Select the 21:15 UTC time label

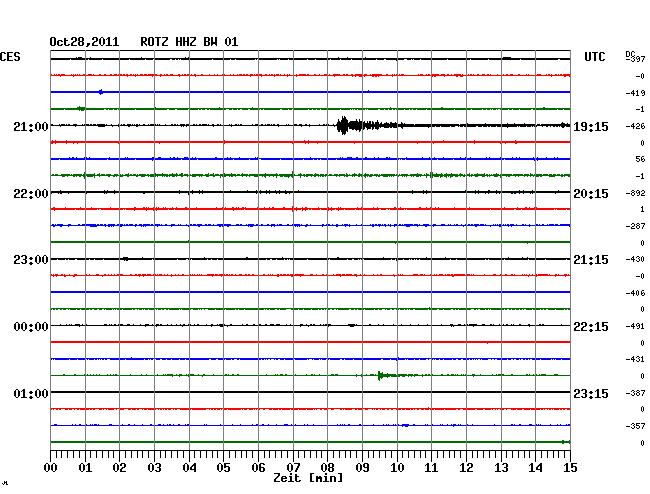coord(591,260)
